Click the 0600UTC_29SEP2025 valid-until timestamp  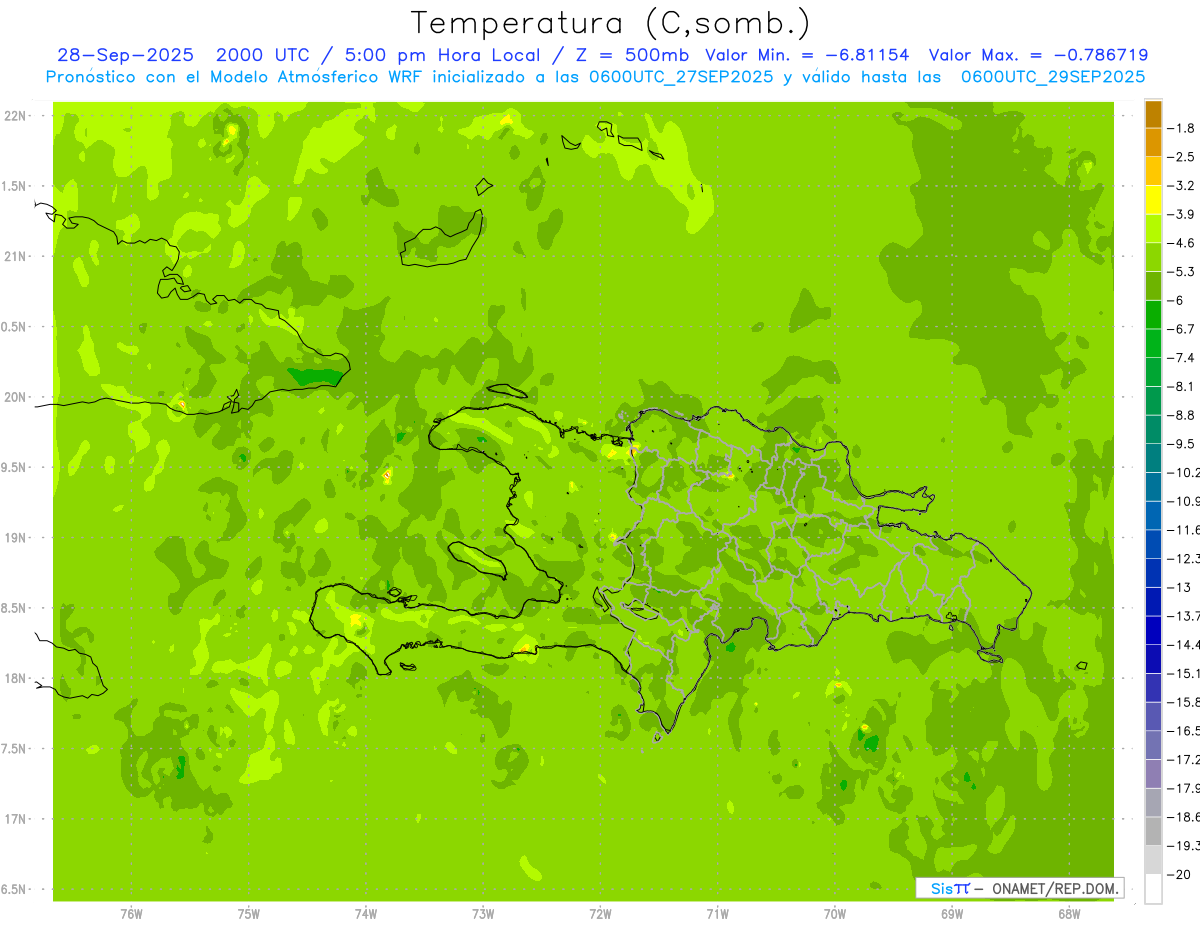click(x=1053, y=76)
